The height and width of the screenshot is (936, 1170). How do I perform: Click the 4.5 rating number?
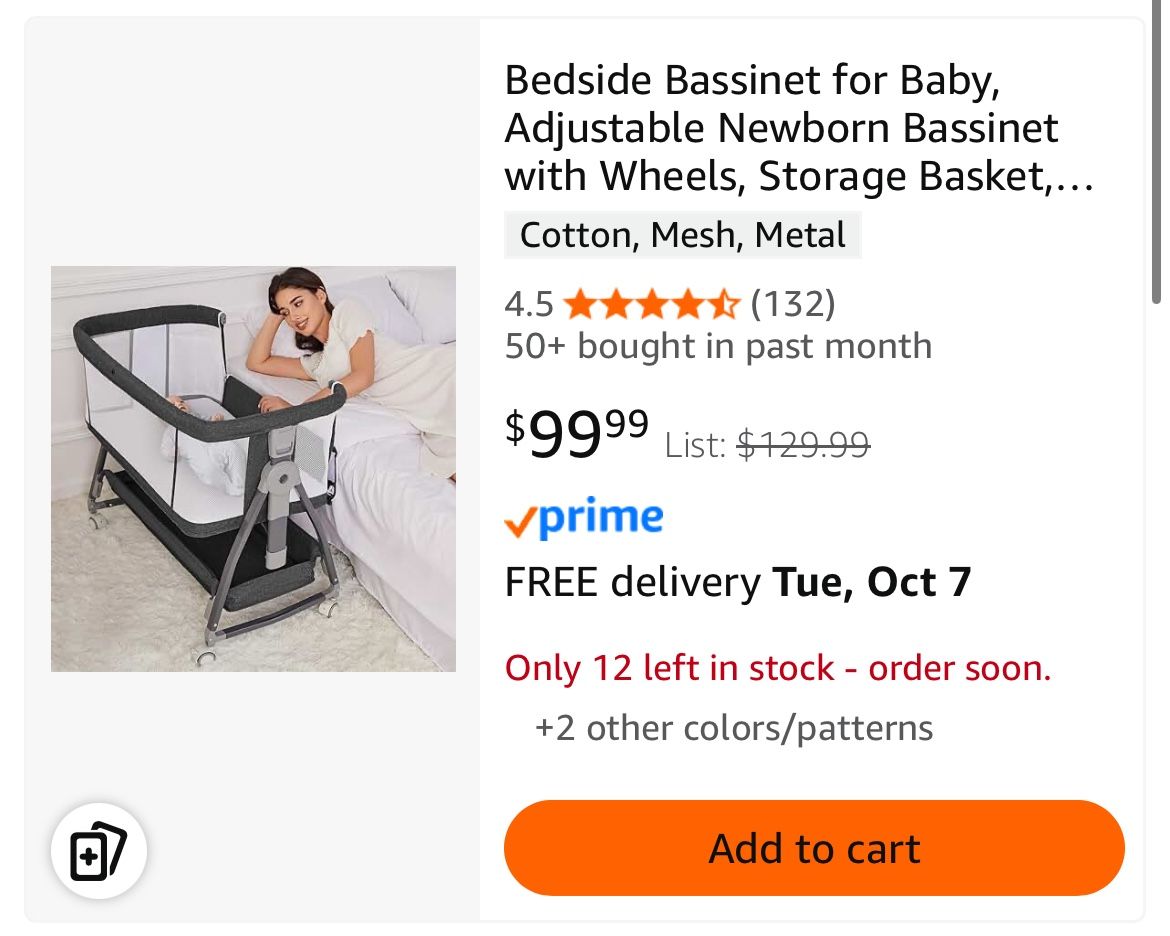point(529,303)
